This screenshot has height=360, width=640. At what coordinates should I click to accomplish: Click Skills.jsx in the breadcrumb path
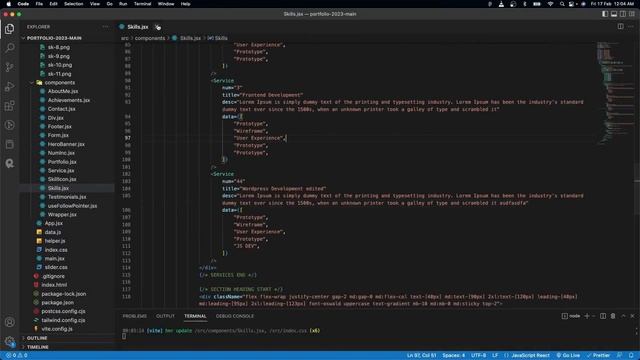tap(190, 38)
